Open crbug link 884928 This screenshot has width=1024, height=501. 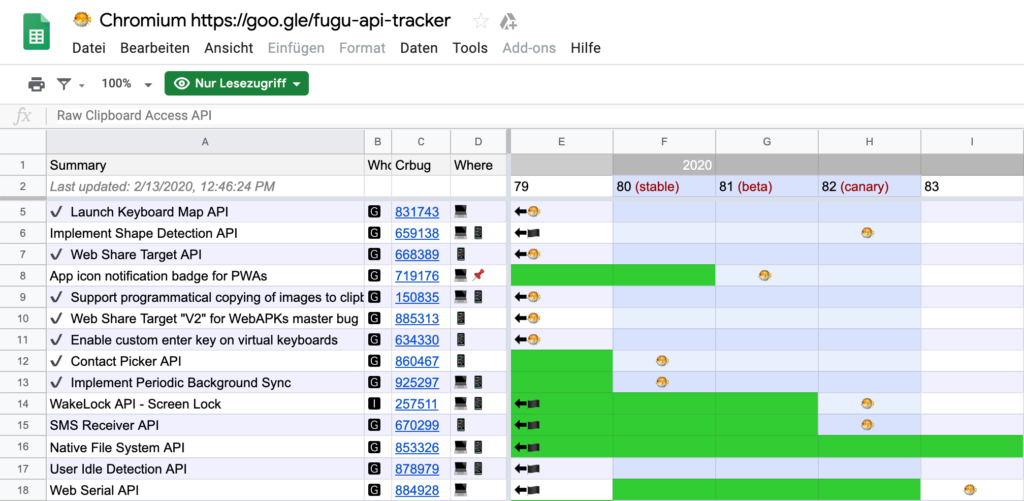417,491
